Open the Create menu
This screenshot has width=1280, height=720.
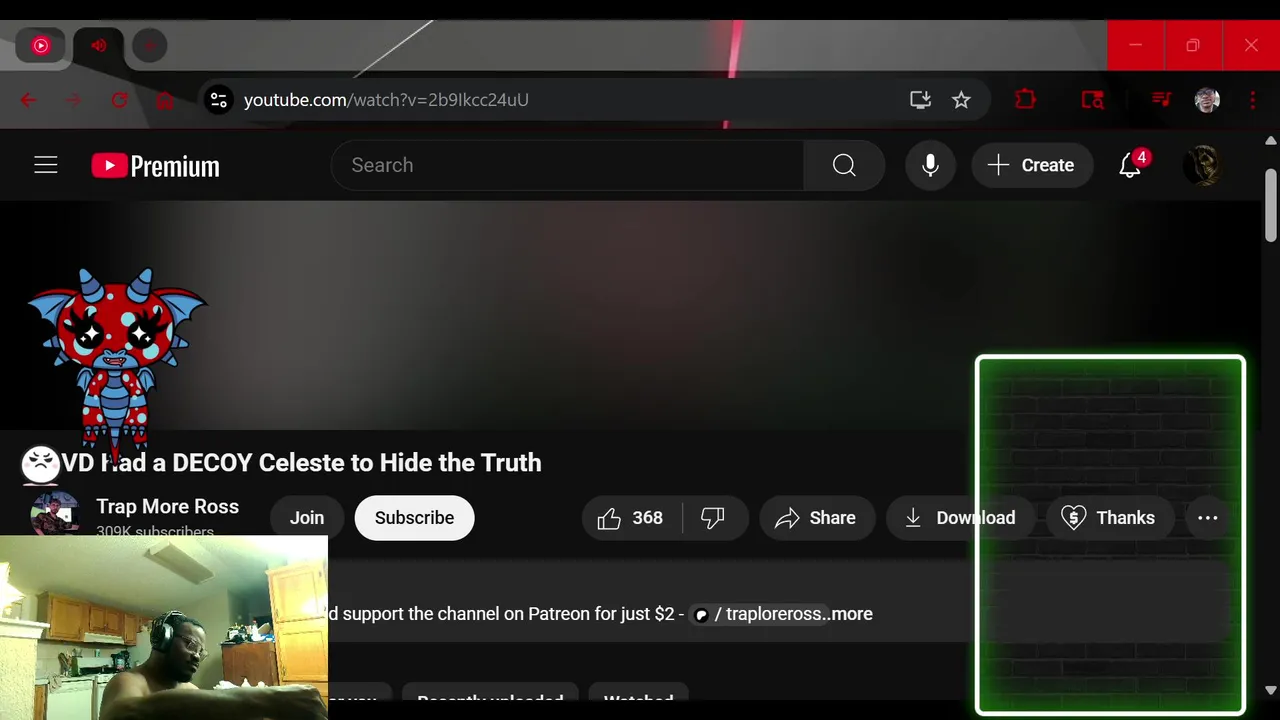click(x=1032, y=165)
